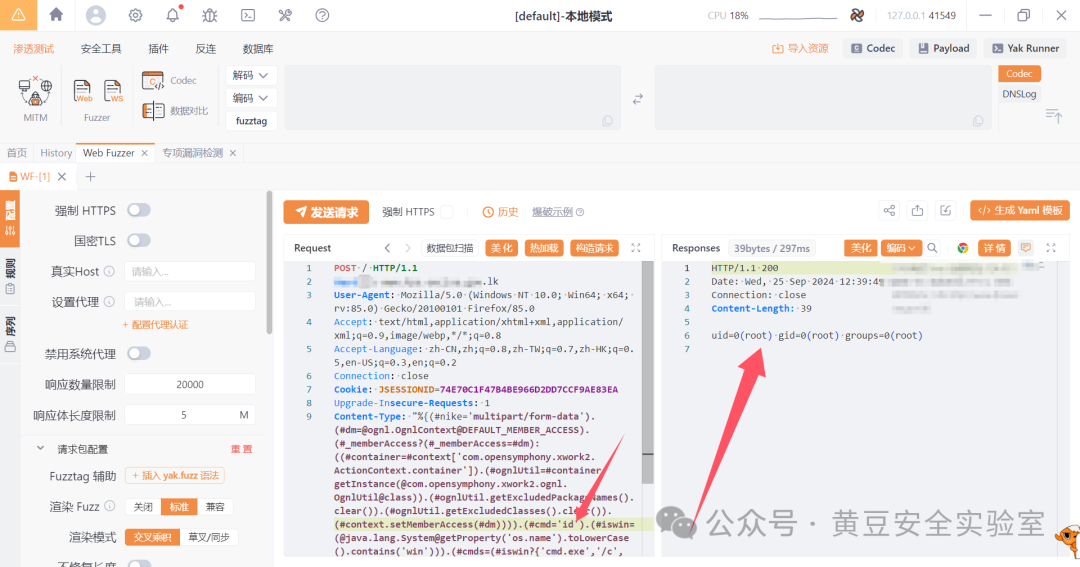This screenshot has height=567, width=1080.
Task: Open response in Chrome browser
Action: tap(963, 248)
